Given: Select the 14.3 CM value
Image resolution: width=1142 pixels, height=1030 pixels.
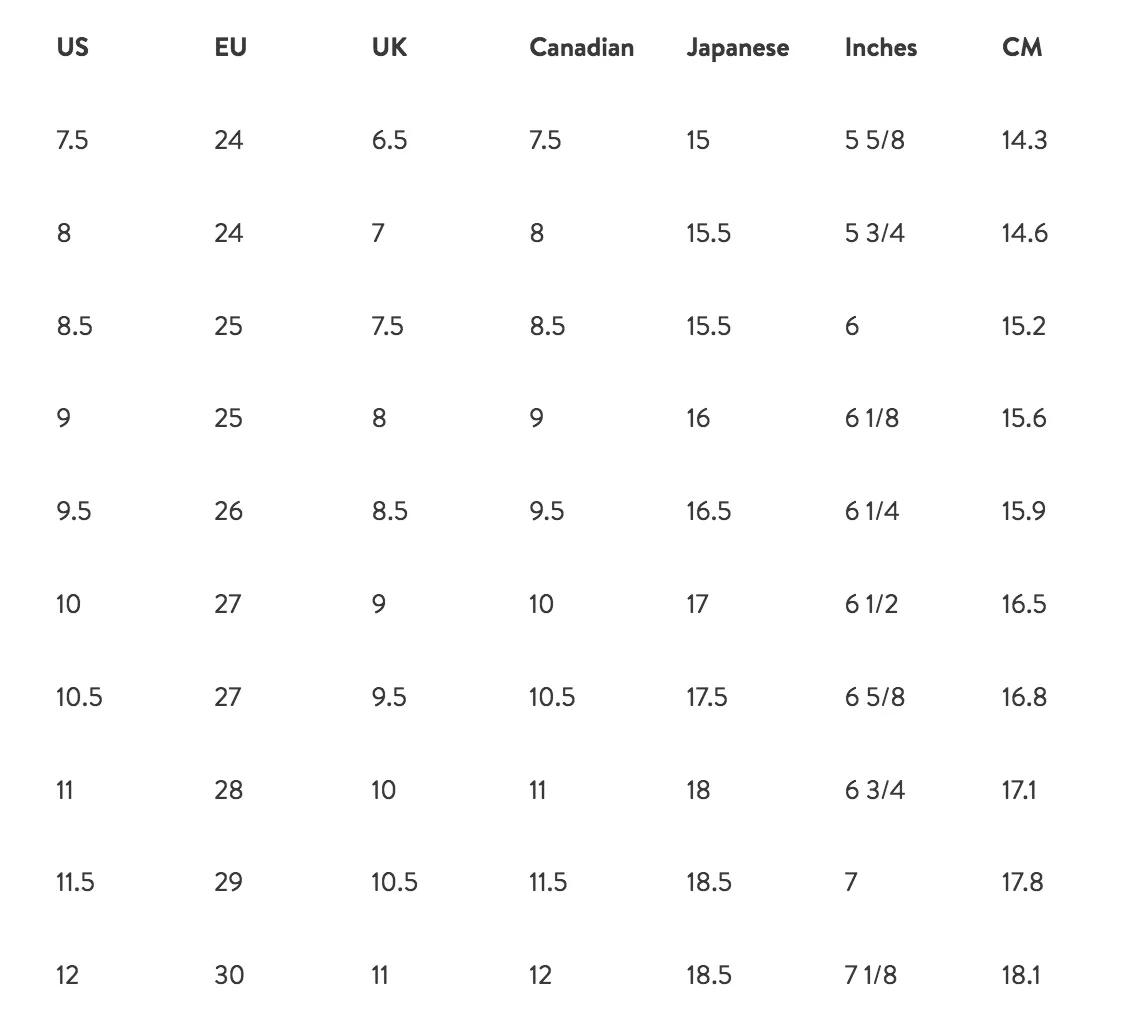Looking at the screenshot, I should click(1024, 140).
